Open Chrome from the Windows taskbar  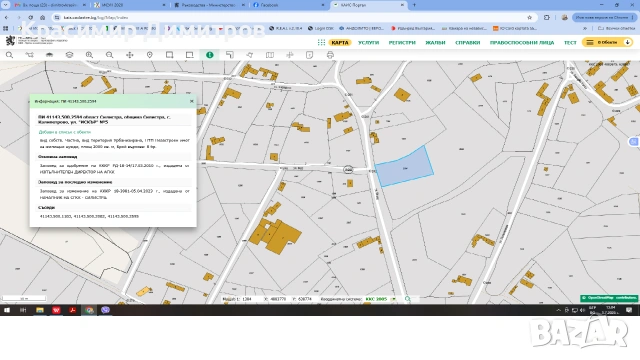(x=89, y=310)
